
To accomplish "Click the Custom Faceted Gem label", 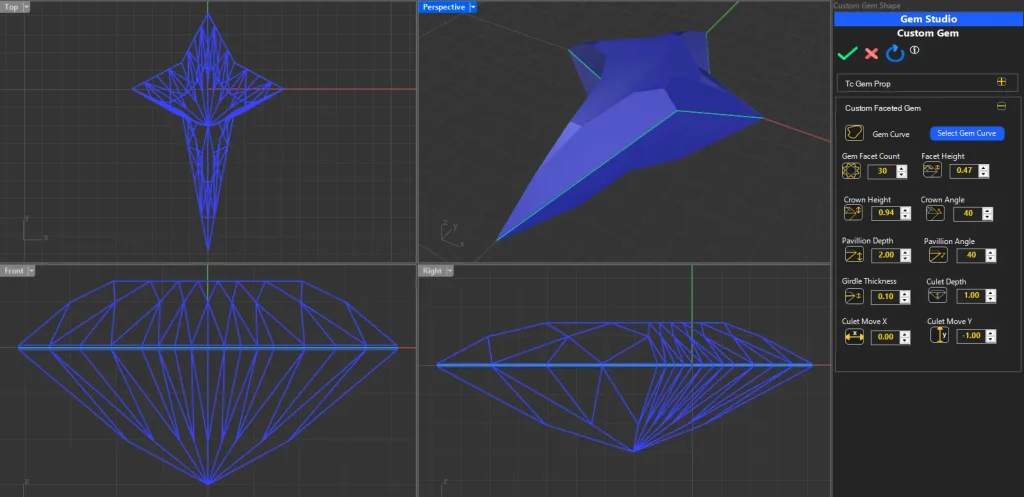I will point(883,108).
